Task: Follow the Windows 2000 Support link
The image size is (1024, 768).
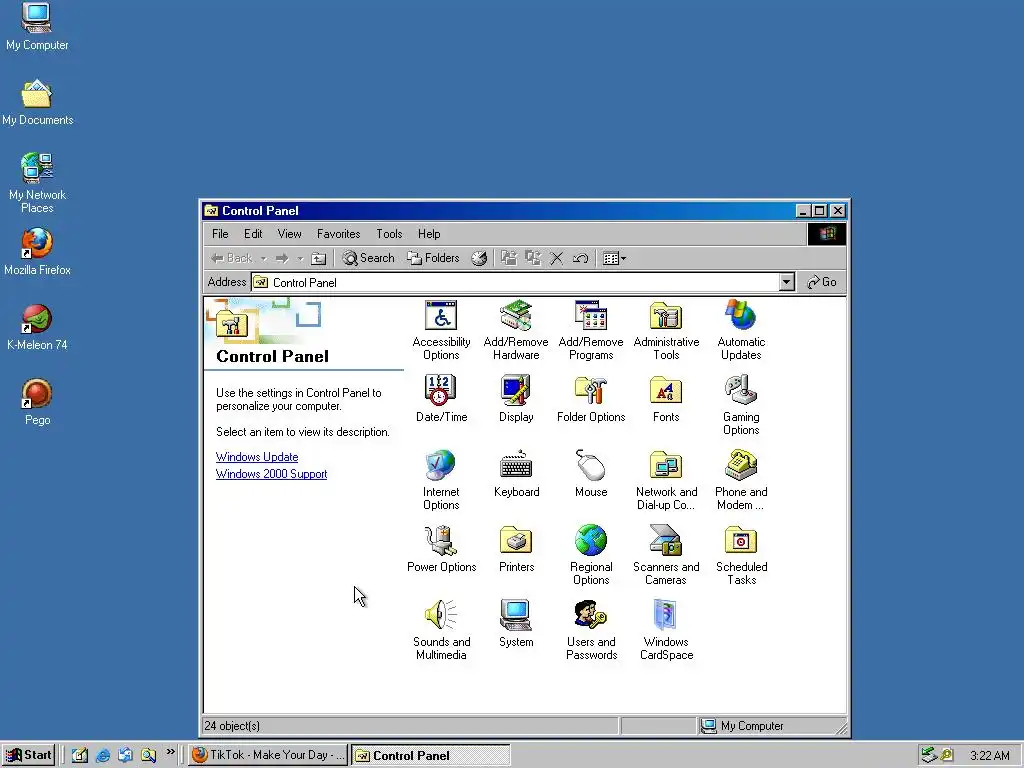Action: point(271,474)
